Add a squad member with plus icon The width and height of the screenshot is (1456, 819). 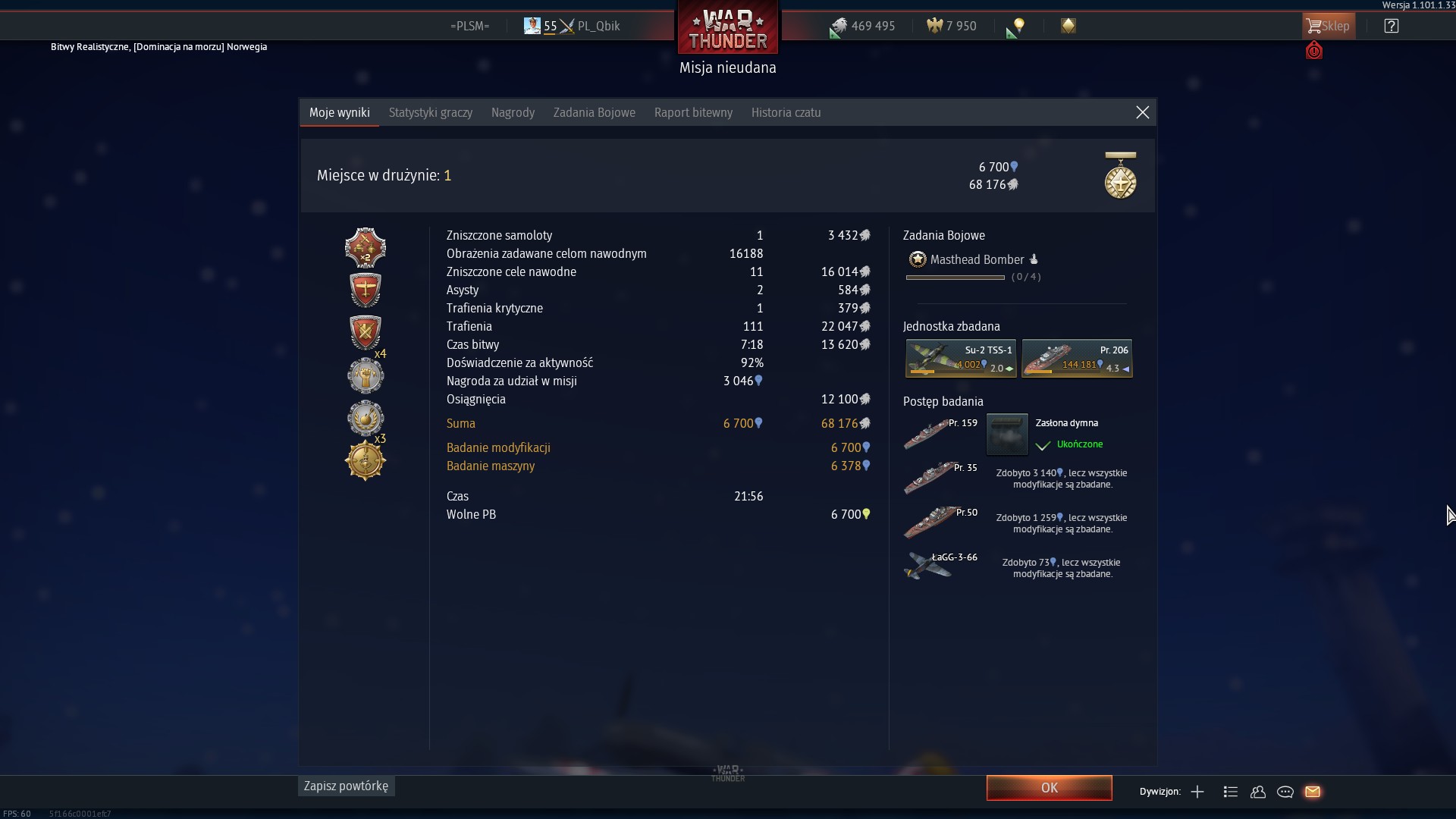pos(1197,792)
